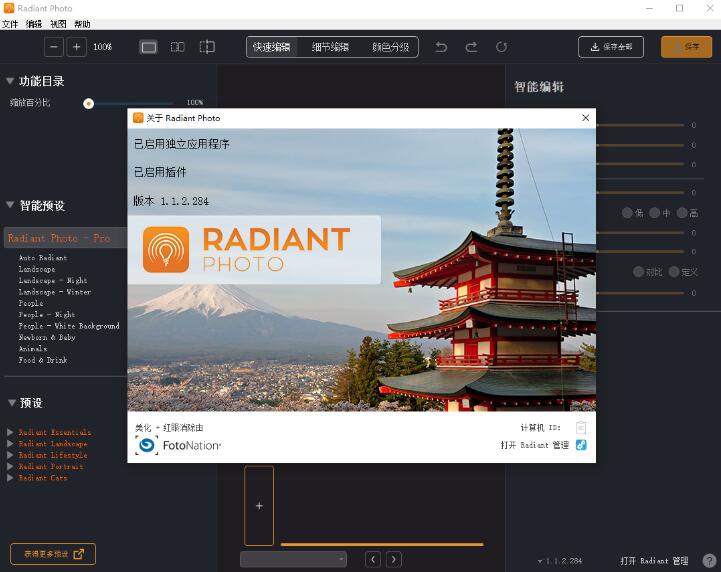Go to previous image with left arrow
This screenshot has width=721, height=572.
click(373, 560)
